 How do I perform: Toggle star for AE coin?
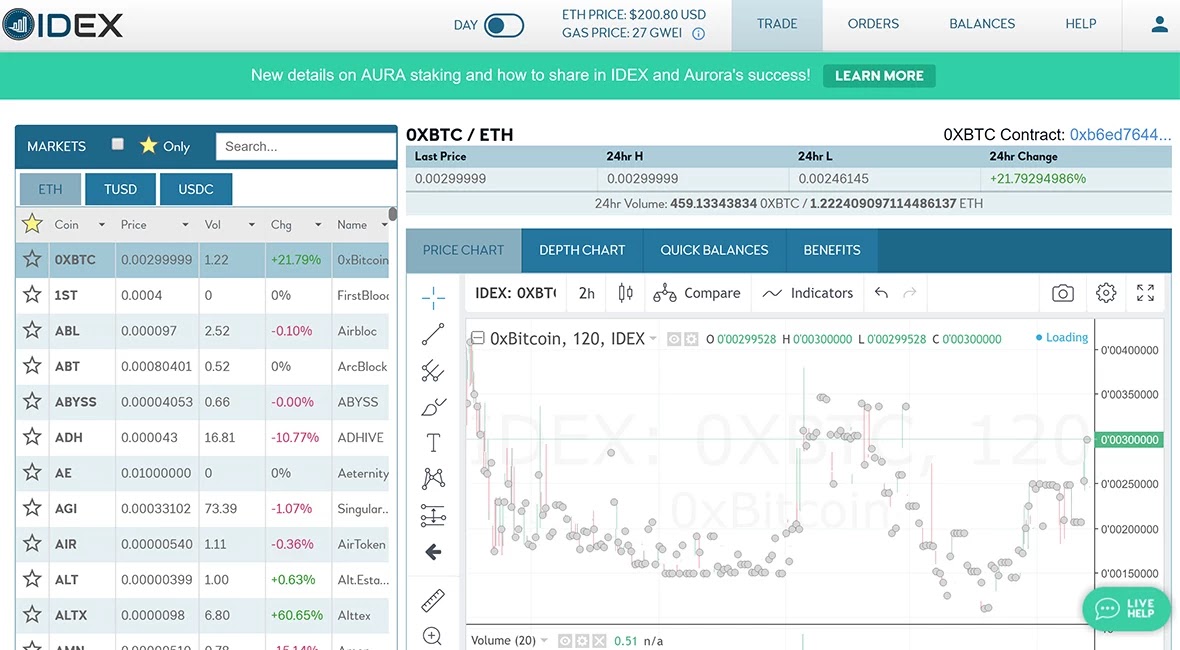(x=32, y=472)
